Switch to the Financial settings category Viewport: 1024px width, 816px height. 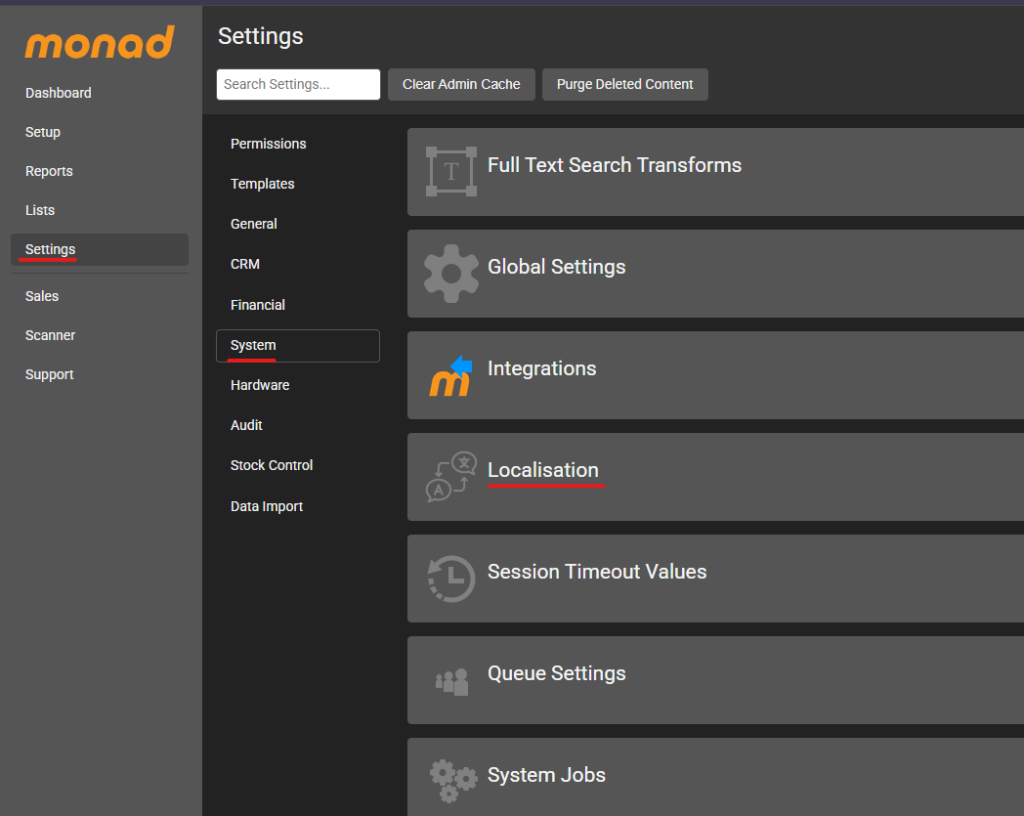pyautogui.click(x=257, y=305)
